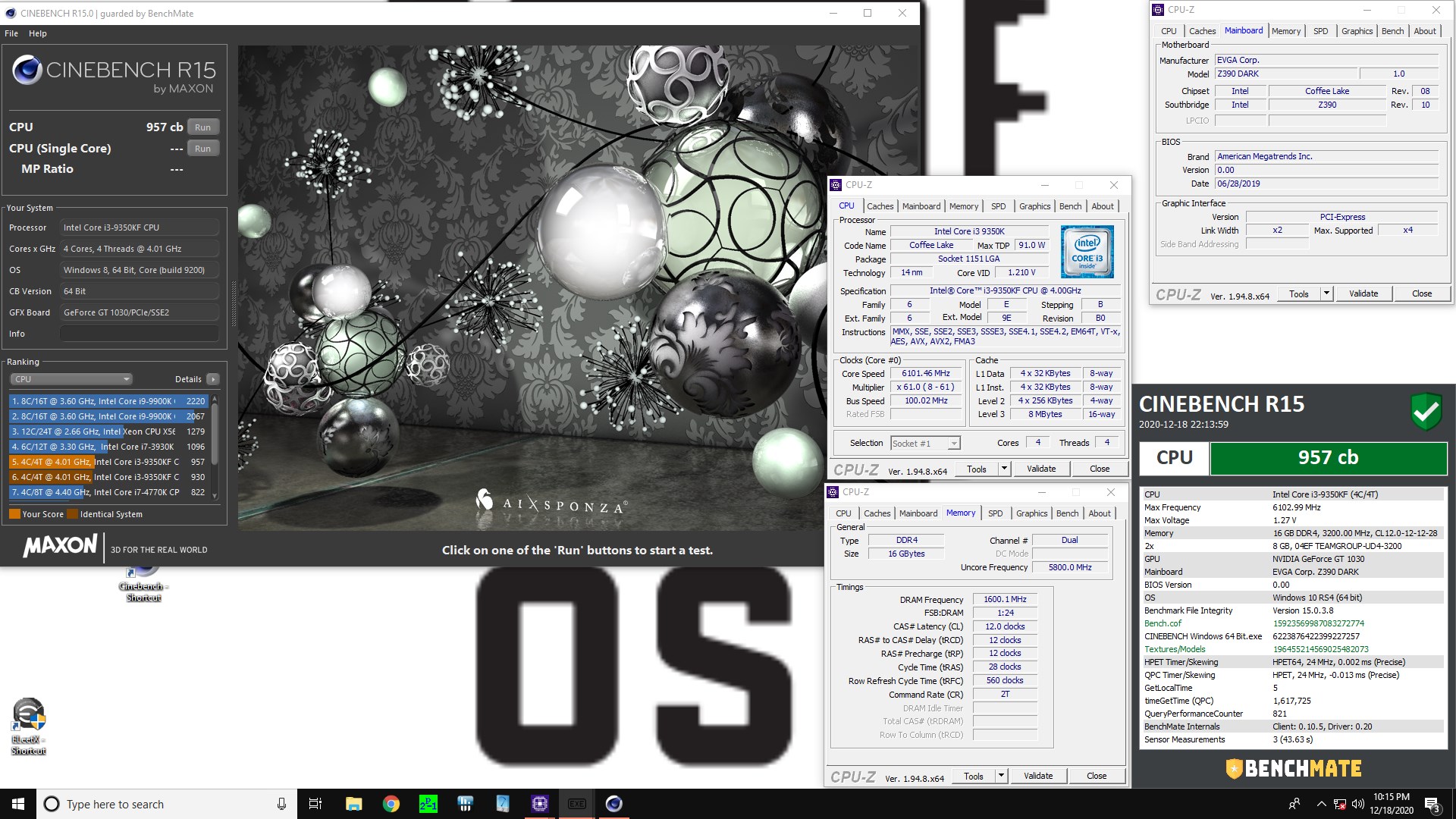Open Task View from the taskbar

315,804
